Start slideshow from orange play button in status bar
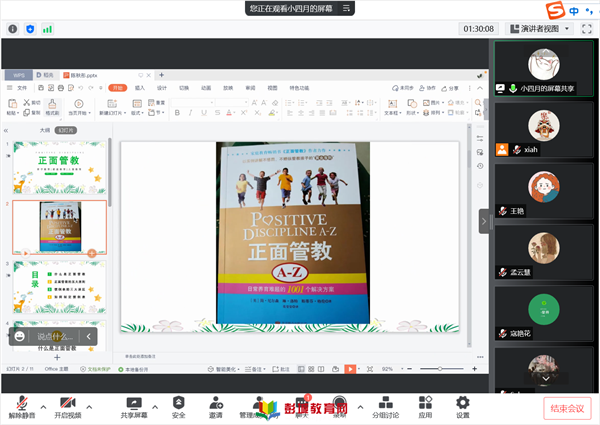This screenshot has height=425, width=600. click(x=350, y=369)
